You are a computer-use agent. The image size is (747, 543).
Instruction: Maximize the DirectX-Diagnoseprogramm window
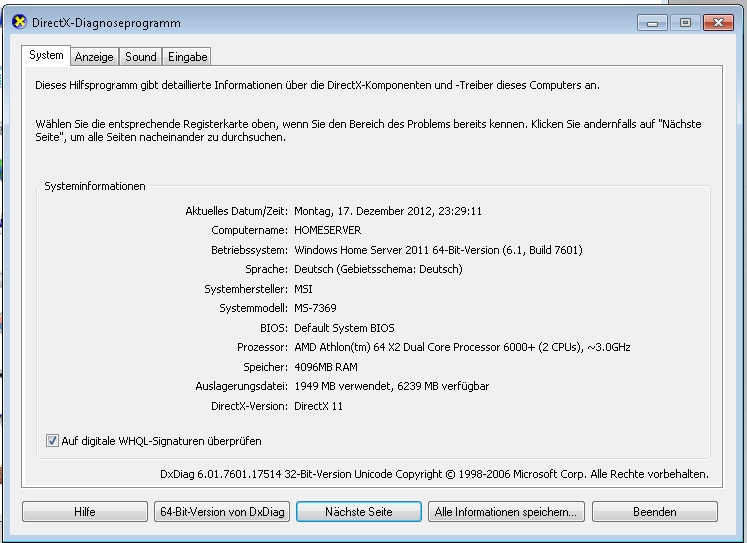[x=685, y=22]
